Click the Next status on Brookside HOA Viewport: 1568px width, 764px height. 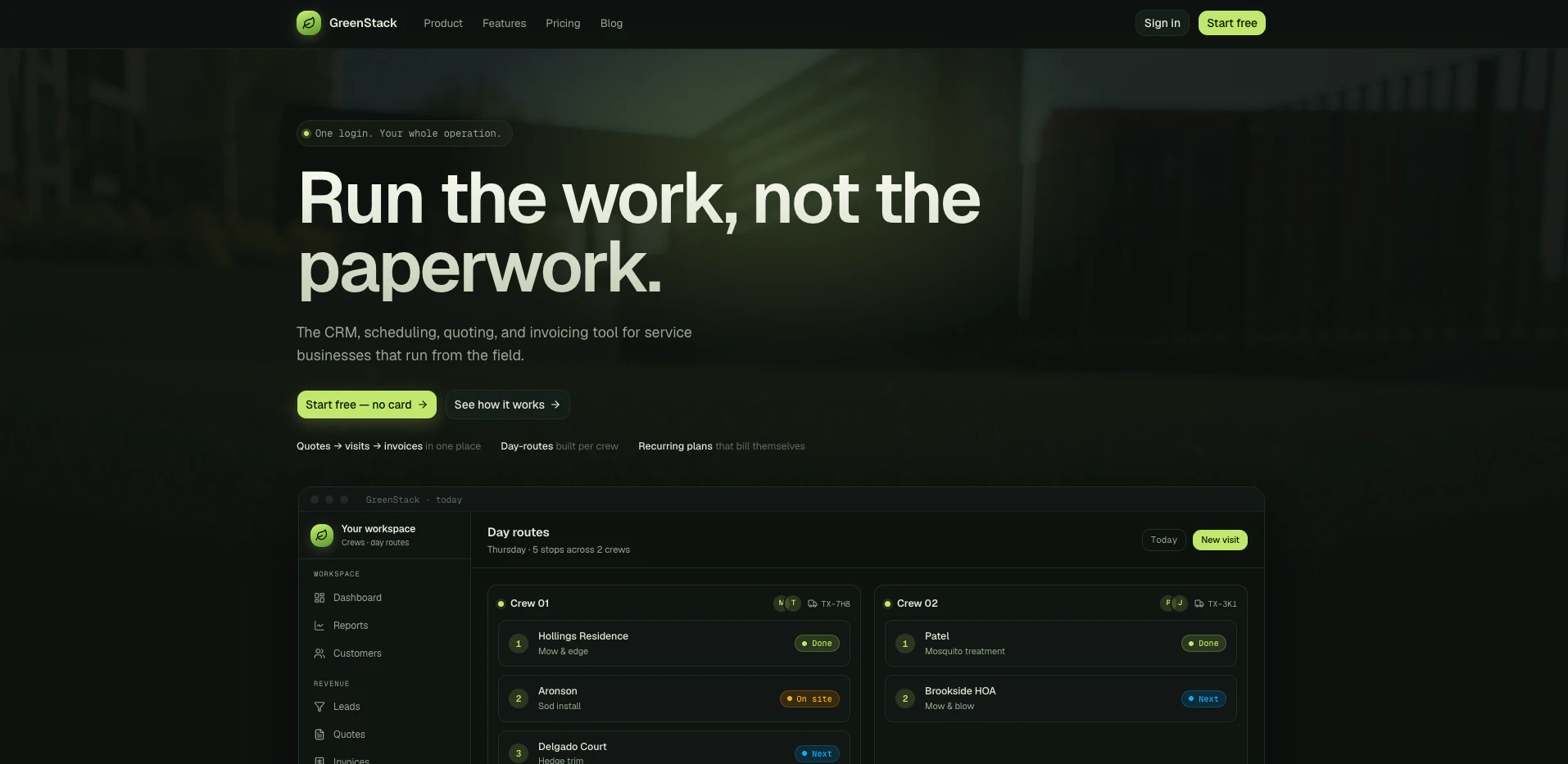1203,698
